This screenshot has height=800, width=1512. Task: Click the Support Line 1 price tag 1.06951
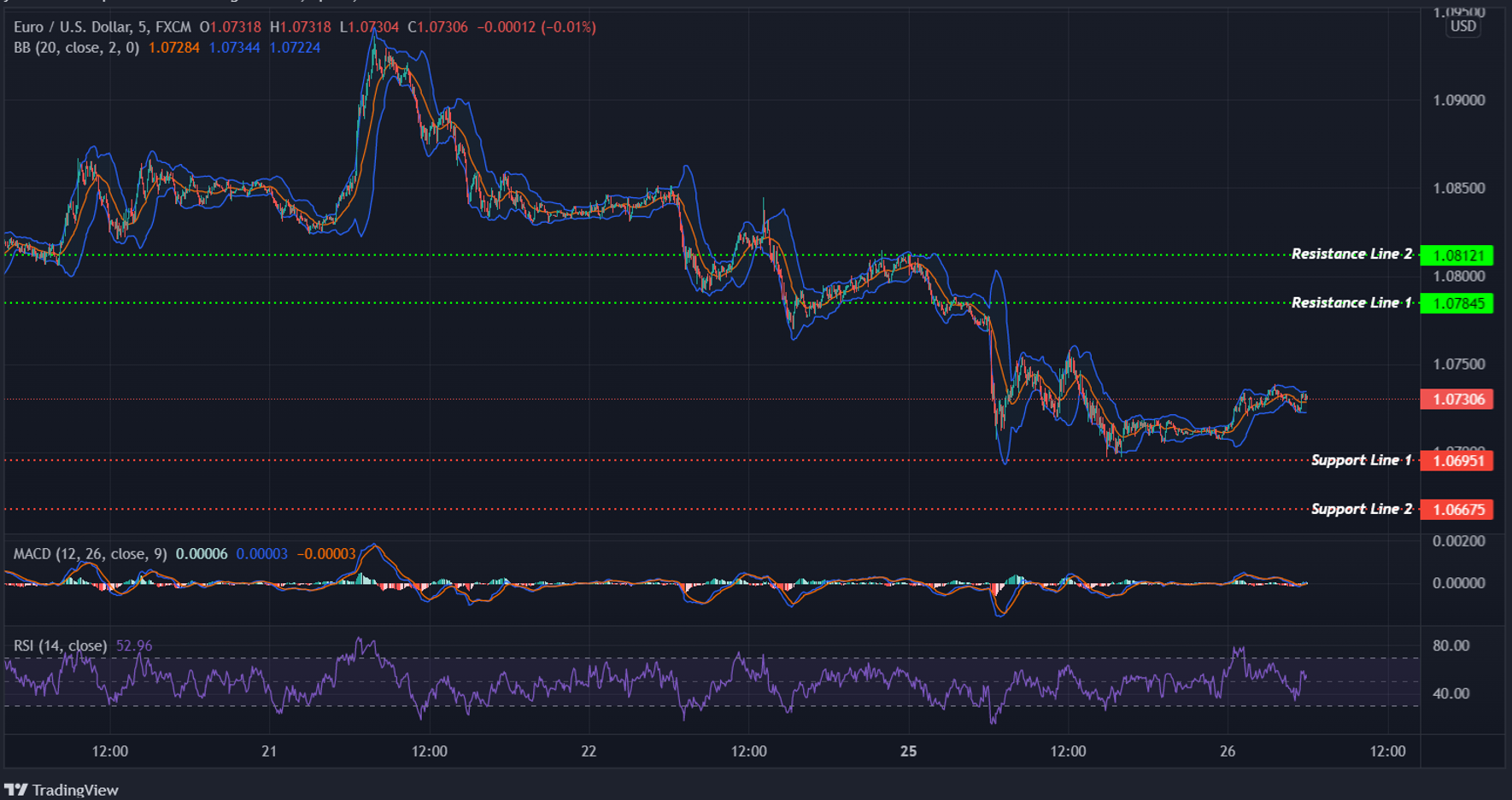click(x=1457, y=460)
